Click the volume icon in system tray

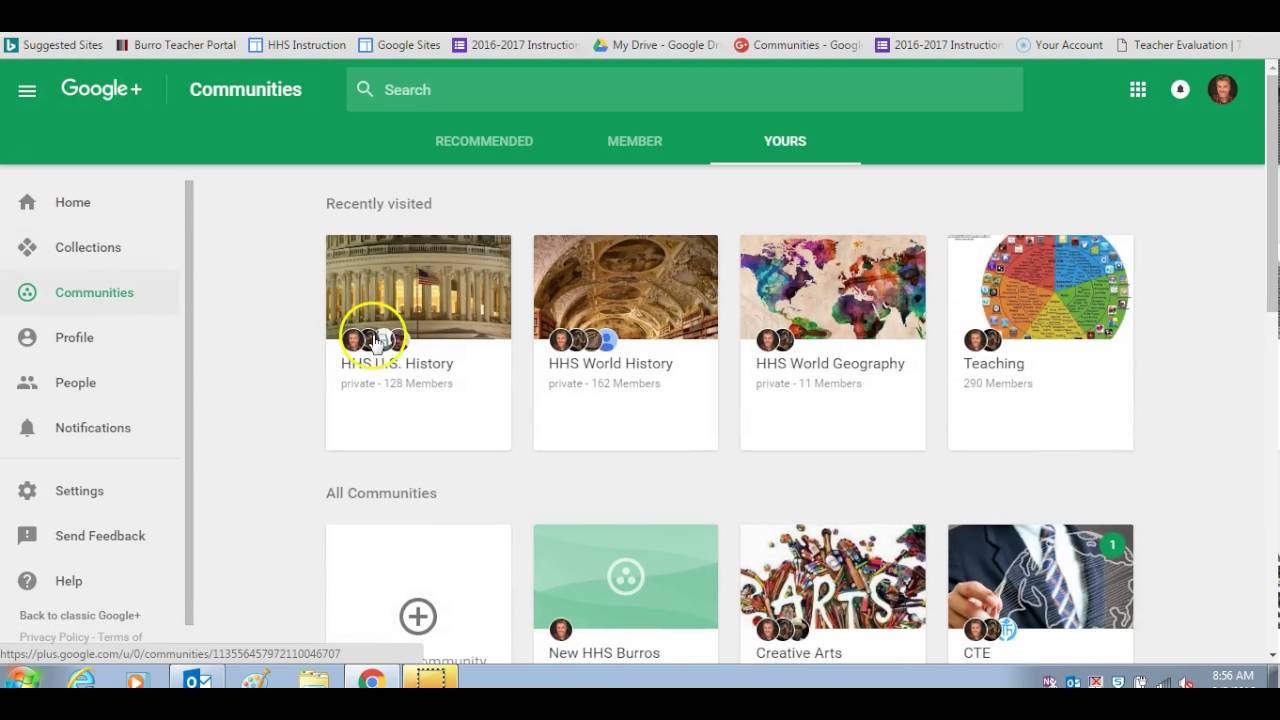(x=1186, y=682)
